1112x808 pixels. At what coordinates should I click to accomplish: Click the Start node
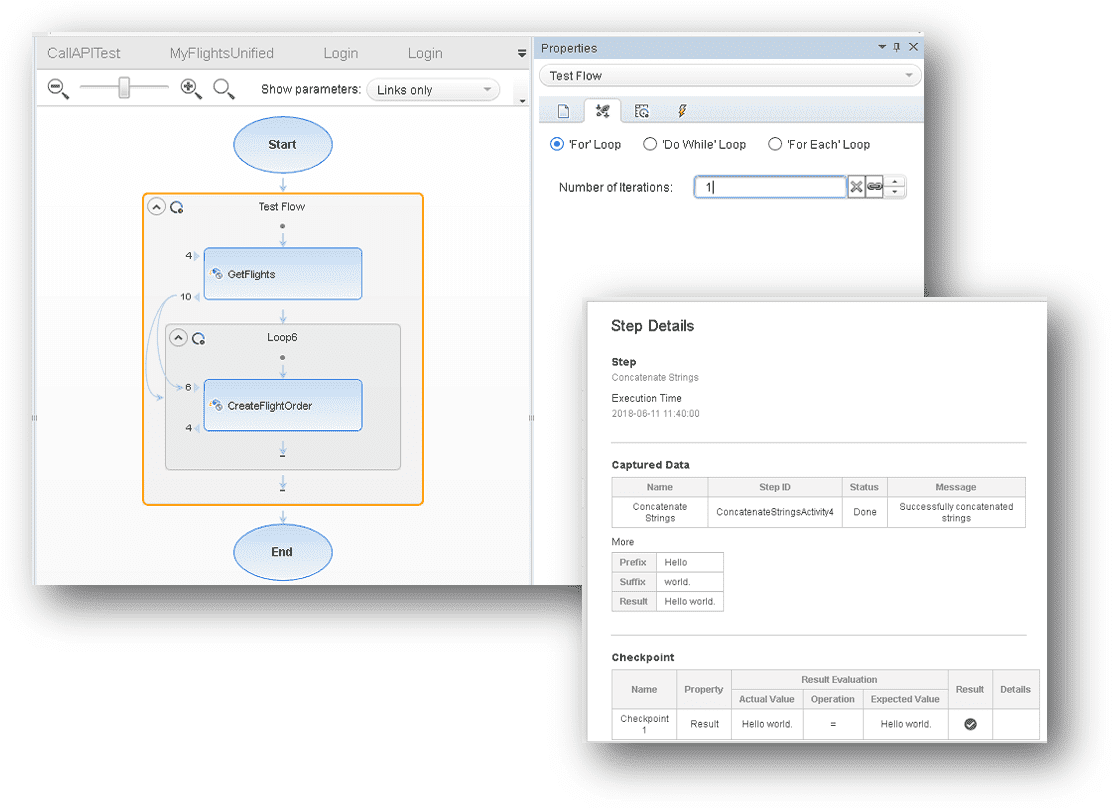click(x=283, y=145)
